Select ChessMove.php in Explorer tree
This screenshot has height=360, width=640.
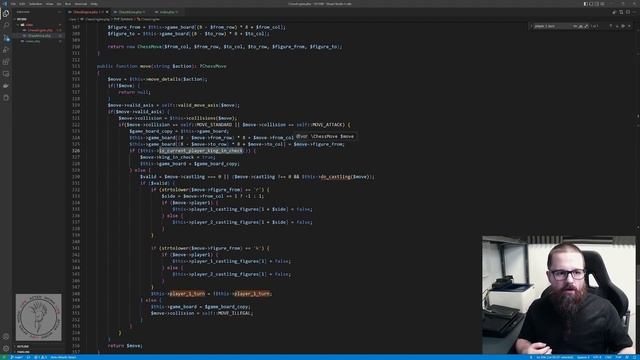coord(39,36)
